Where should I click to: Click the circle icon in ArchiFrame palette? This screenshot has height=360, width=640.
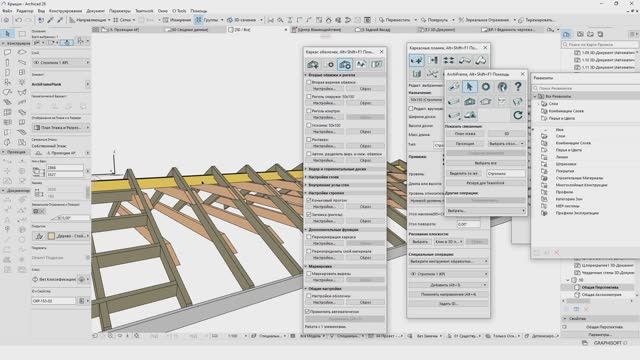coord(486,87)
